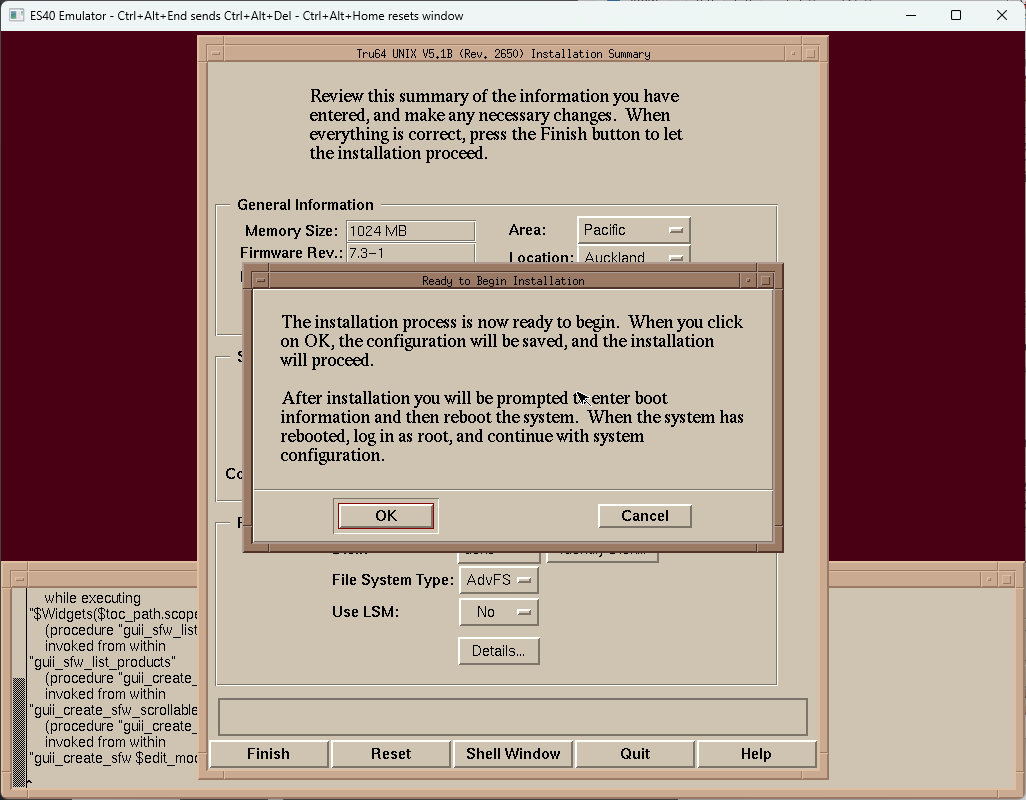Click terminal line "guii_sfw_list_products"
Screen dimensions: 1026x800
pos(102,662)
